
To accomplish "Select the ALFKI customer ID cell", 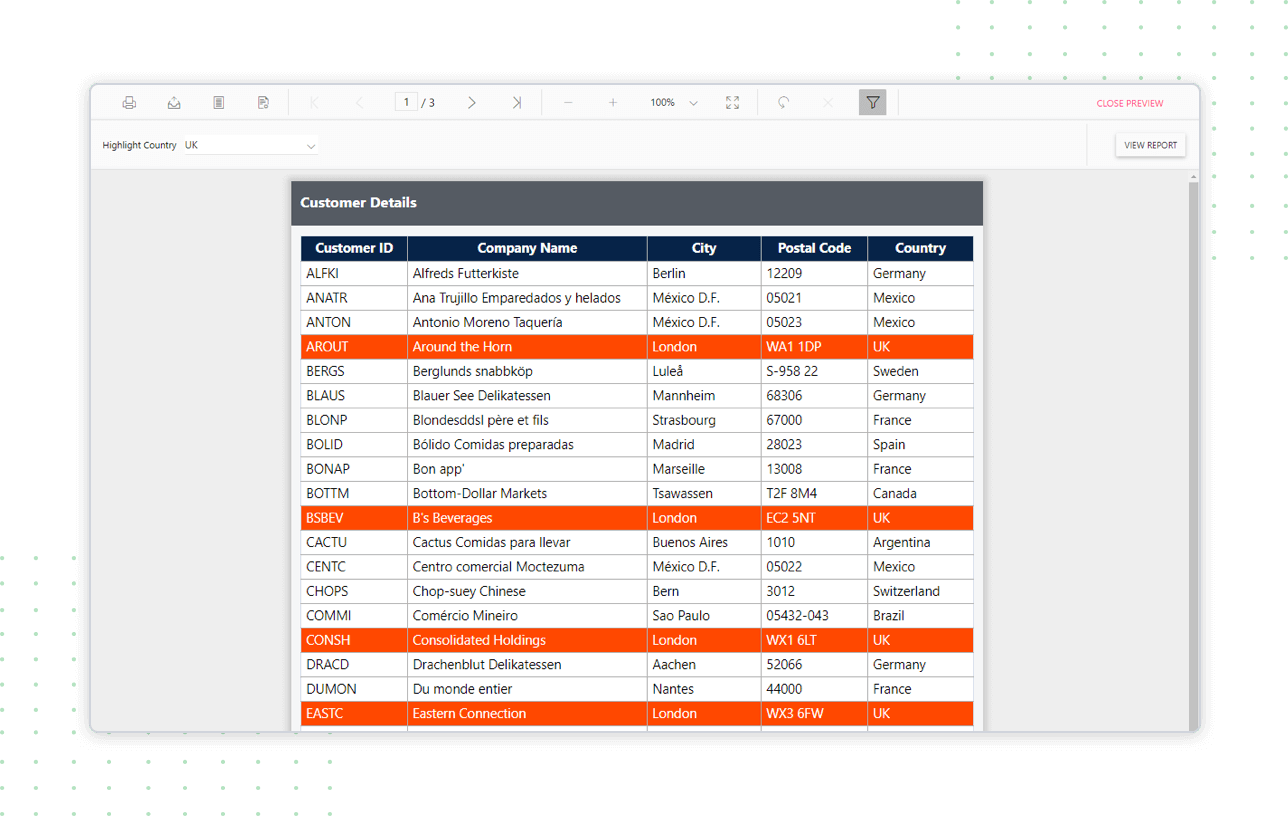I will (354, 273).
